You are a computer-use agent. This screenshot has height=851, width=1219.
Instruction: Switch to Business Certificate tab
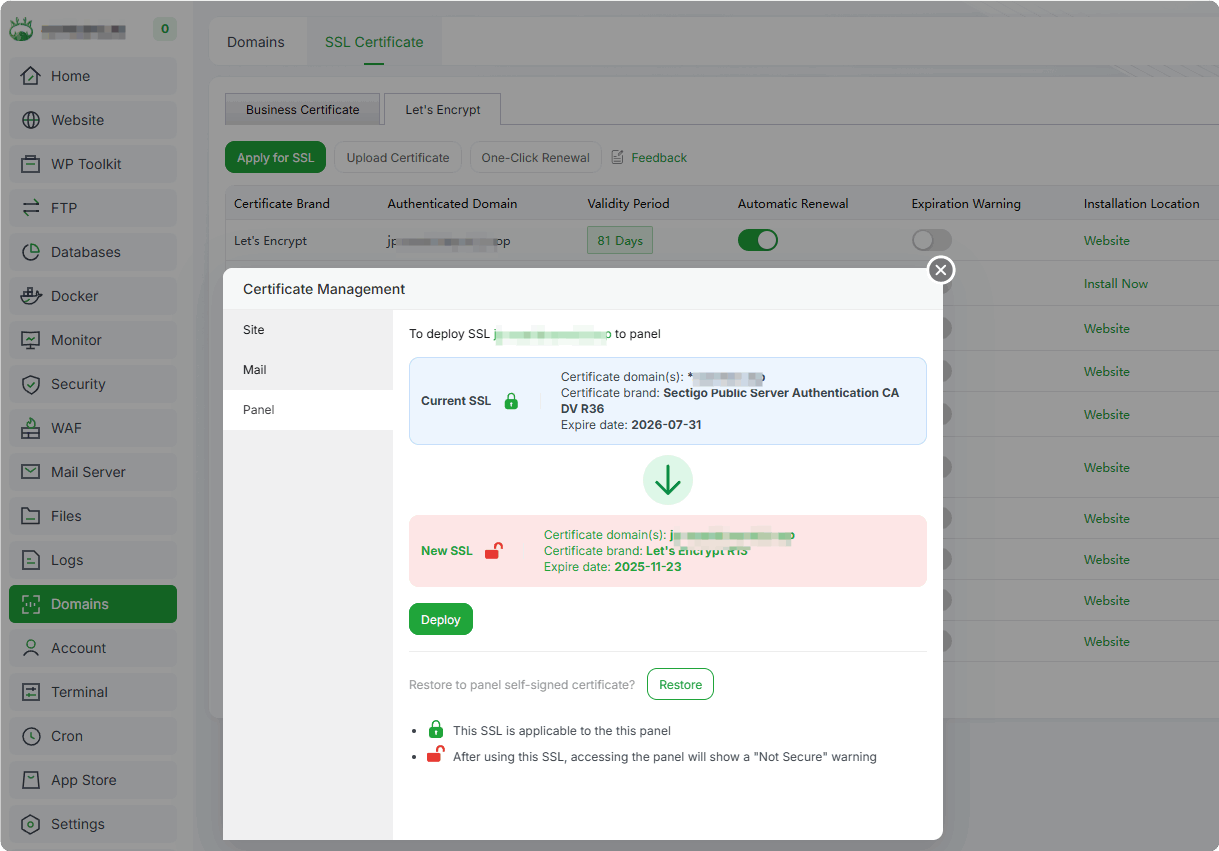(303, 110)
